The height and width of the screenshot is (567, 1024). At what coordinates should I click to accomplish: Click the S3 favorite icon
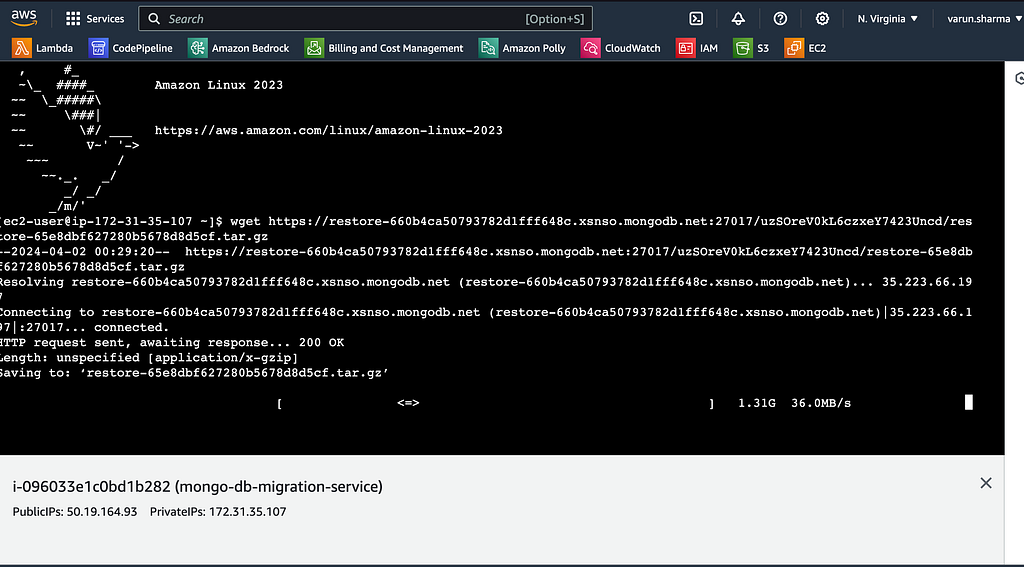(x=743, y=48)
